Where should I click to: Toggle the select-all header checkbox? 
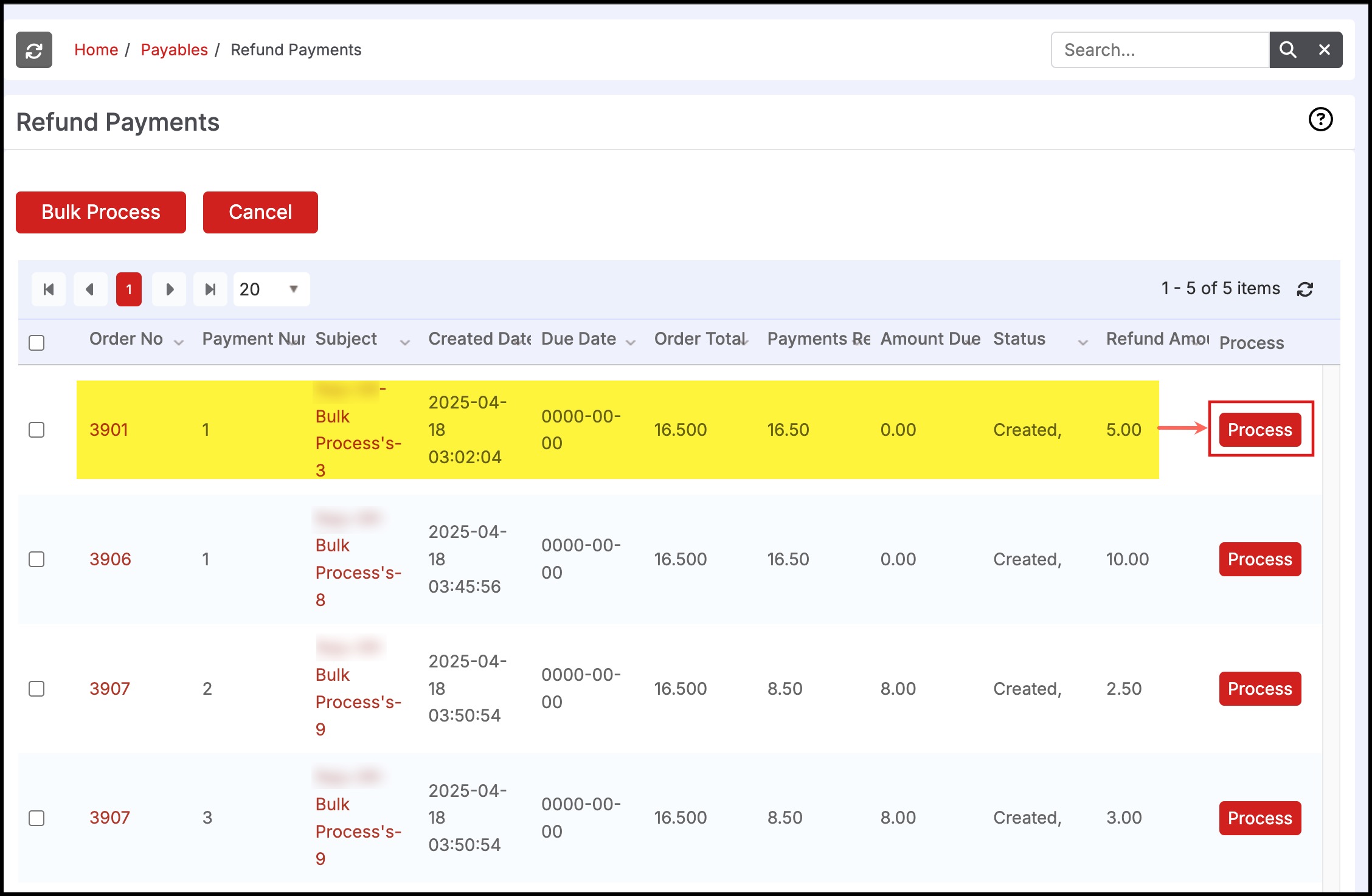pyautogui.click(x=36, y=343)
